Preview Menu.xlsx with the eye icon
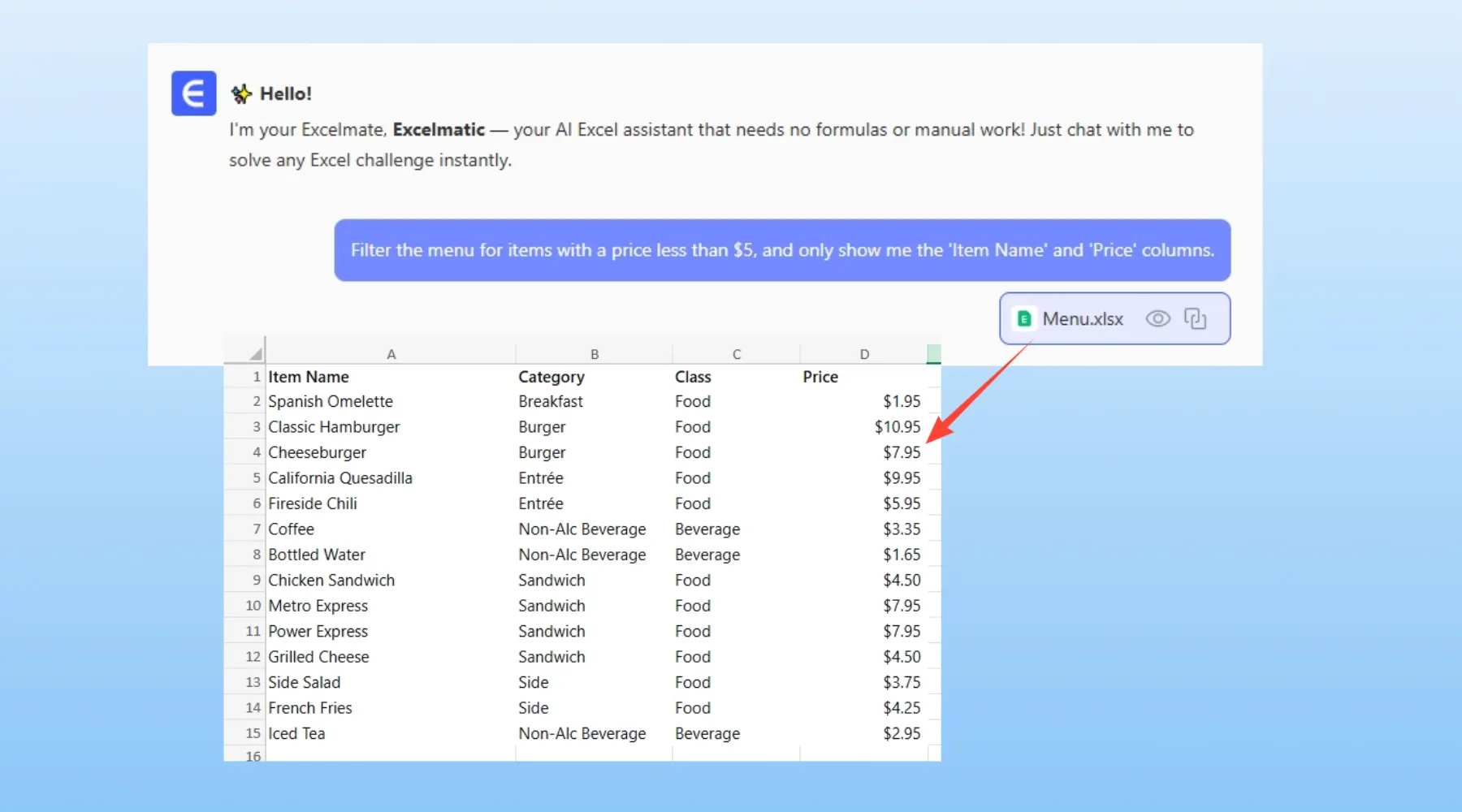 1157,318
